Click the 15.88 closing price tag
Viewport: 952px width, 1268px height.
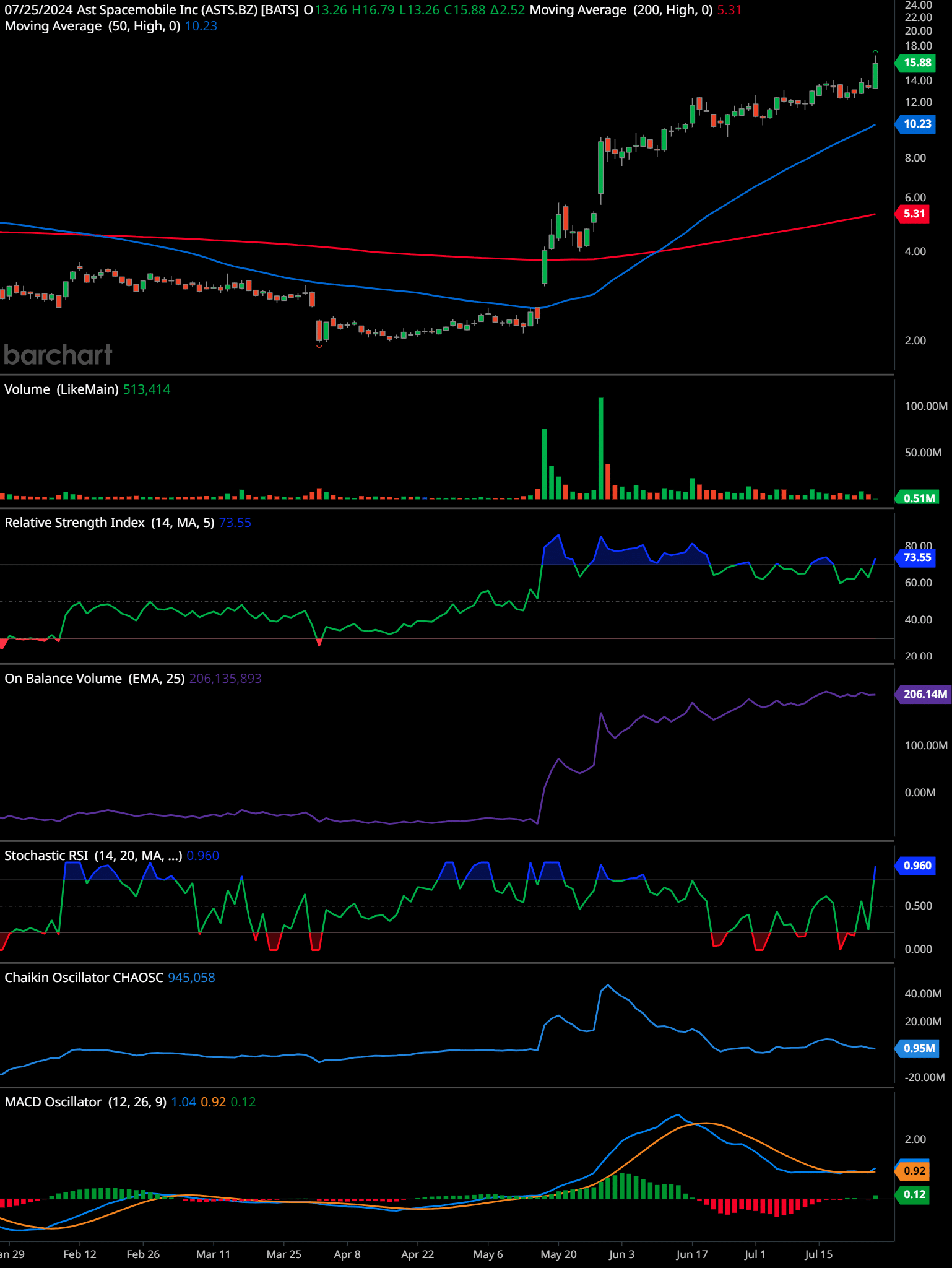coord(916,63)
